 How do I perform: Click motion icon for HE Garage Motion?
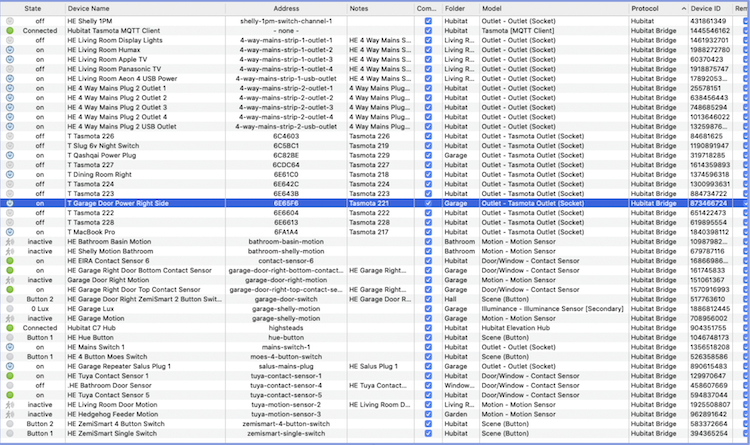(x=10, y=318)
